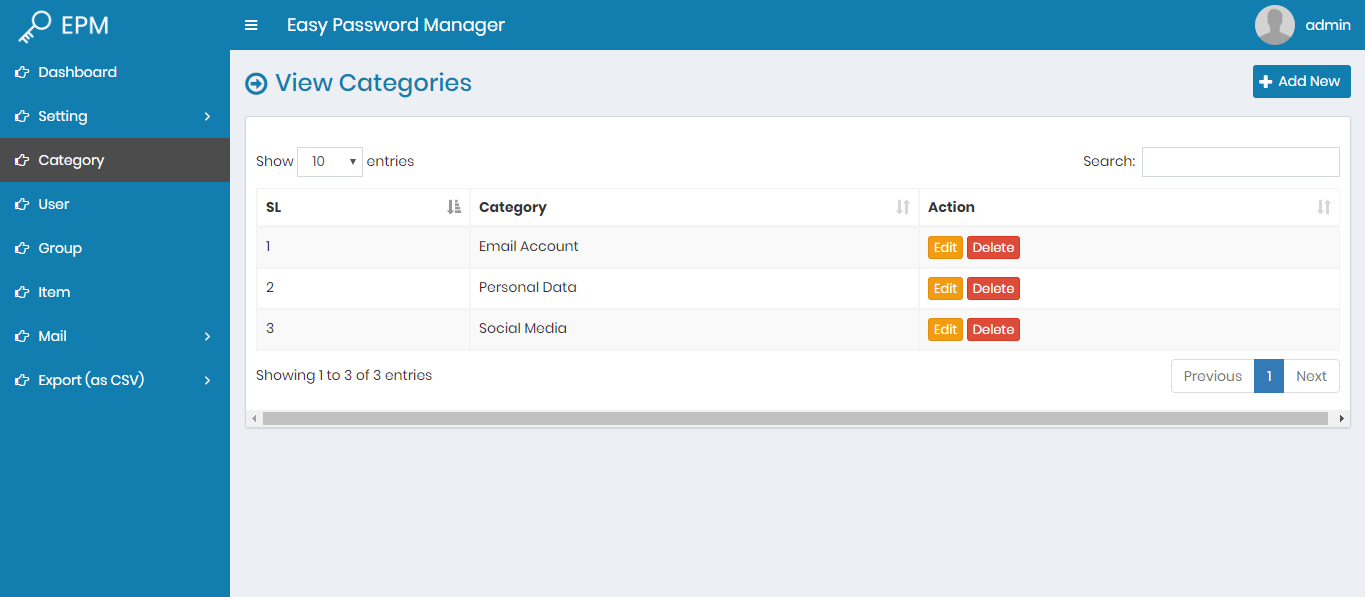Click the Action column sort arrows

tap(1323, 207)
